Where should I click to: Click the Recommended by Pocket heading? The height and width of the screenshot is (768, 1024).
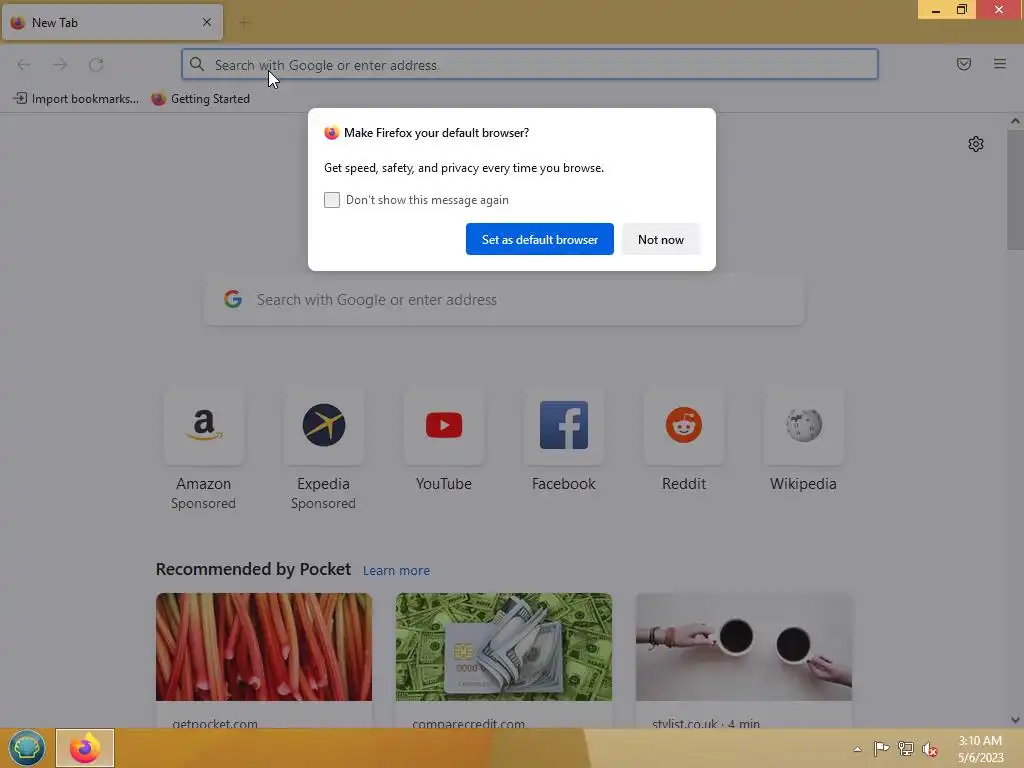pos(253,569)
